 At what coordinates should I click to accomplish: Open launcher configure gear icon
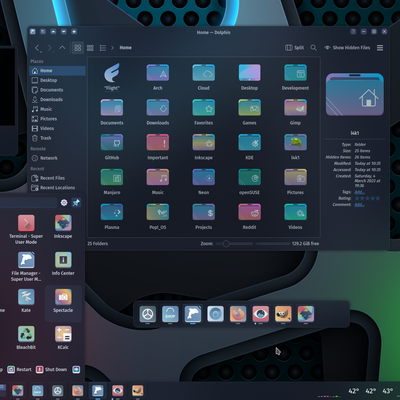pyautogui.click(x=64, y=202)
